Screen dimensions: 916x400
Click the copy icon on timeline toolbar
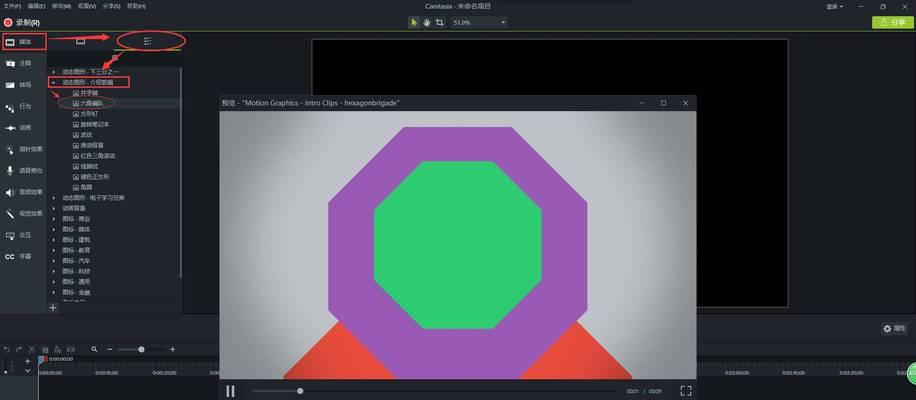point(45,349)
